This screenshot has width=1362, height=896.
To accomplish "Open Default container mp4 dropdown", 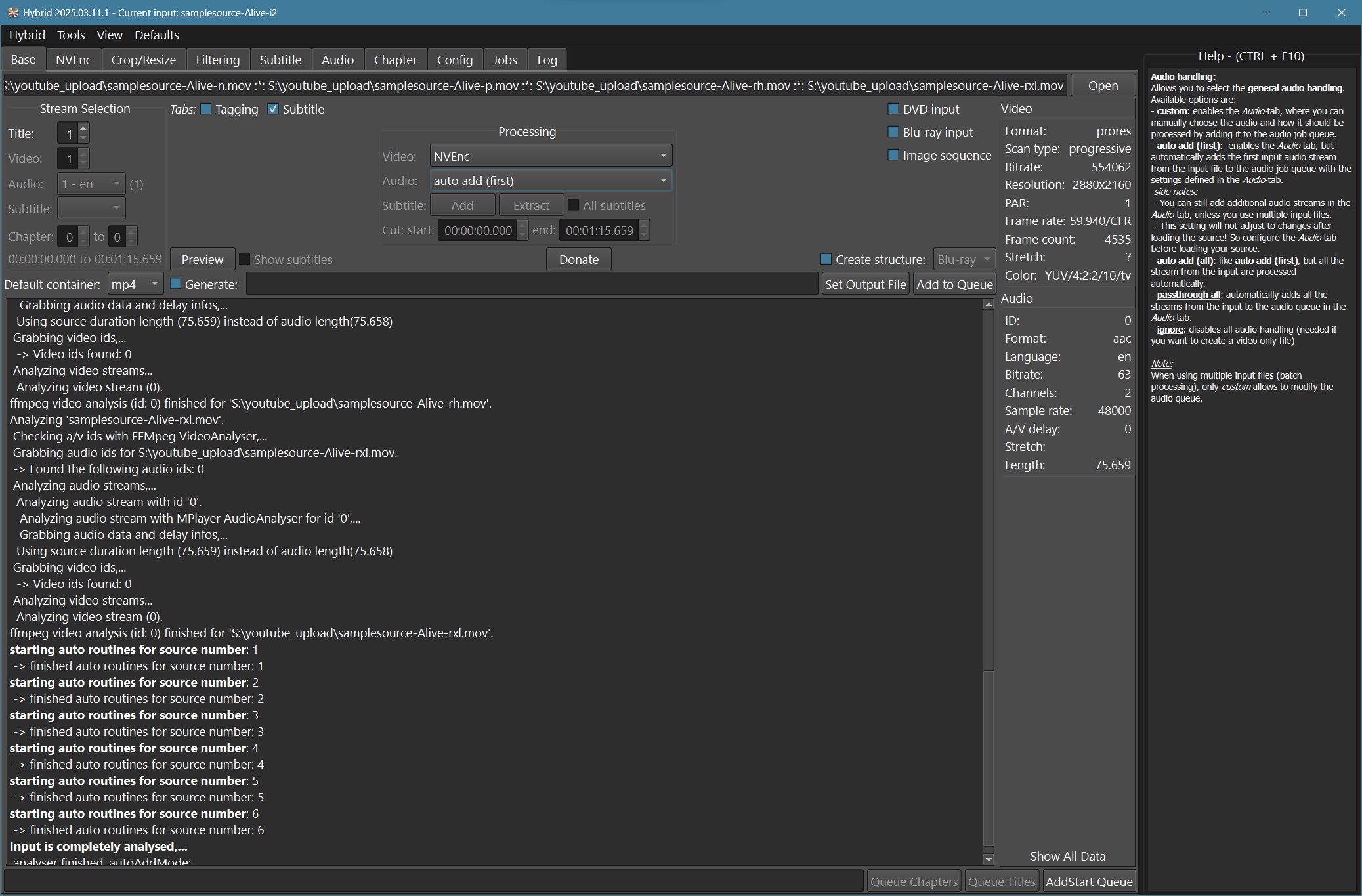I will 135,284.
